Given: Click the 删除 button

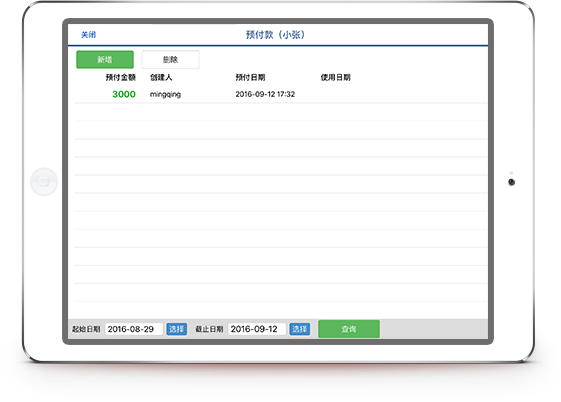Looking at the screenshot, I should [170, 59].
